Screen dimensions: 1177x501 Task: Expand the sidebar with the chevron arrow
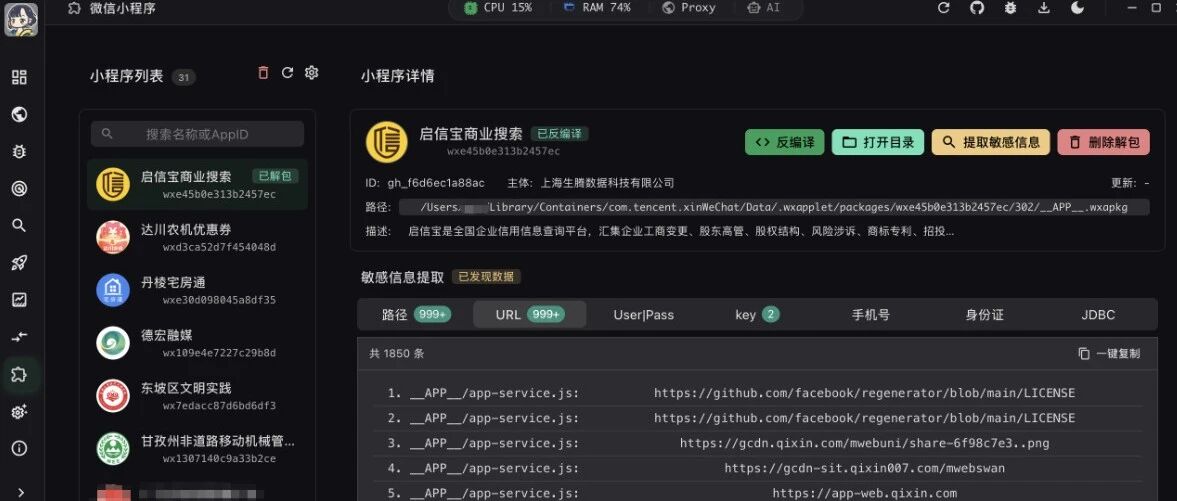pos(20,493)
